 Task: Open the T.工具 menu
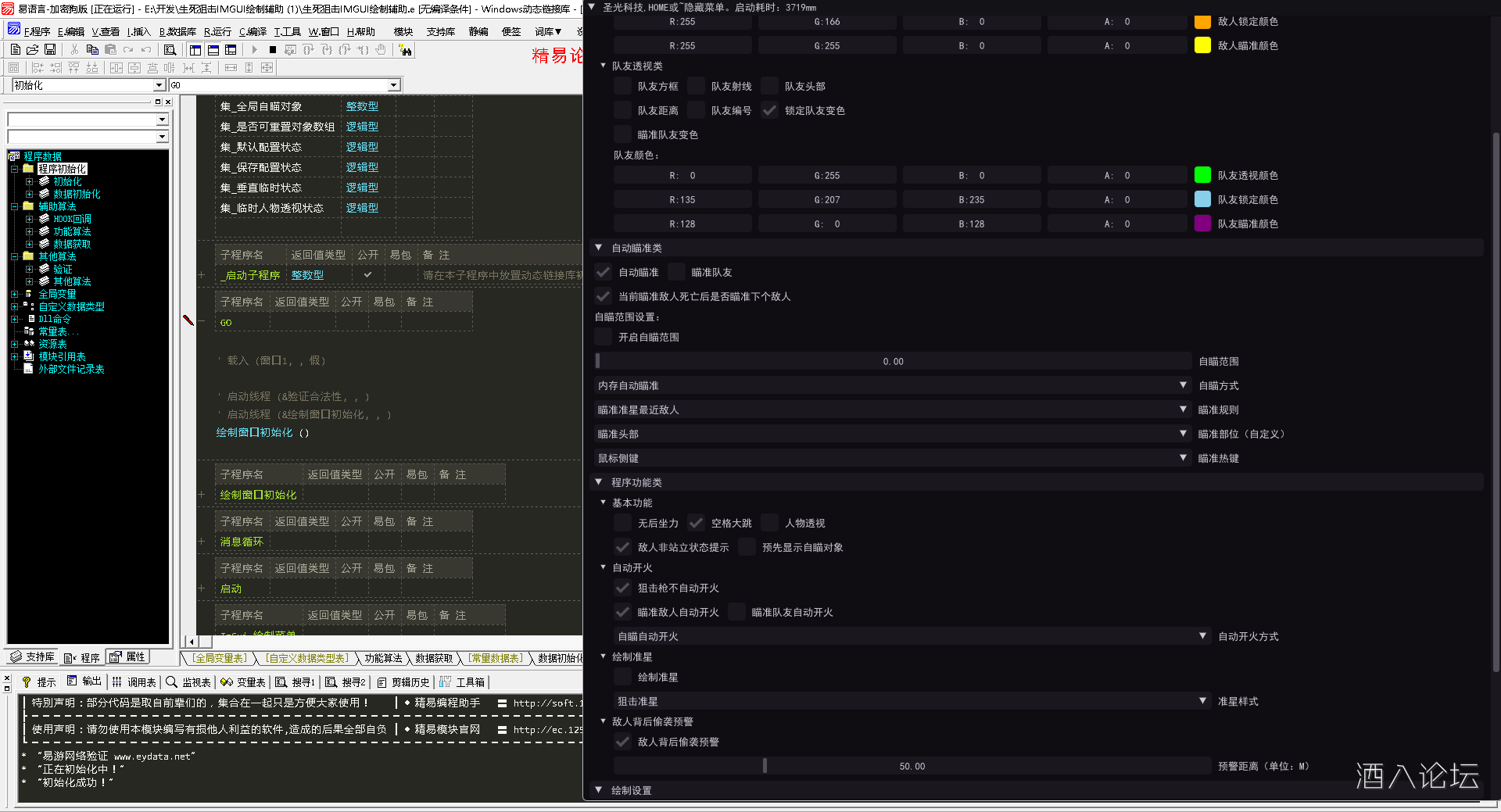point(287,32)
